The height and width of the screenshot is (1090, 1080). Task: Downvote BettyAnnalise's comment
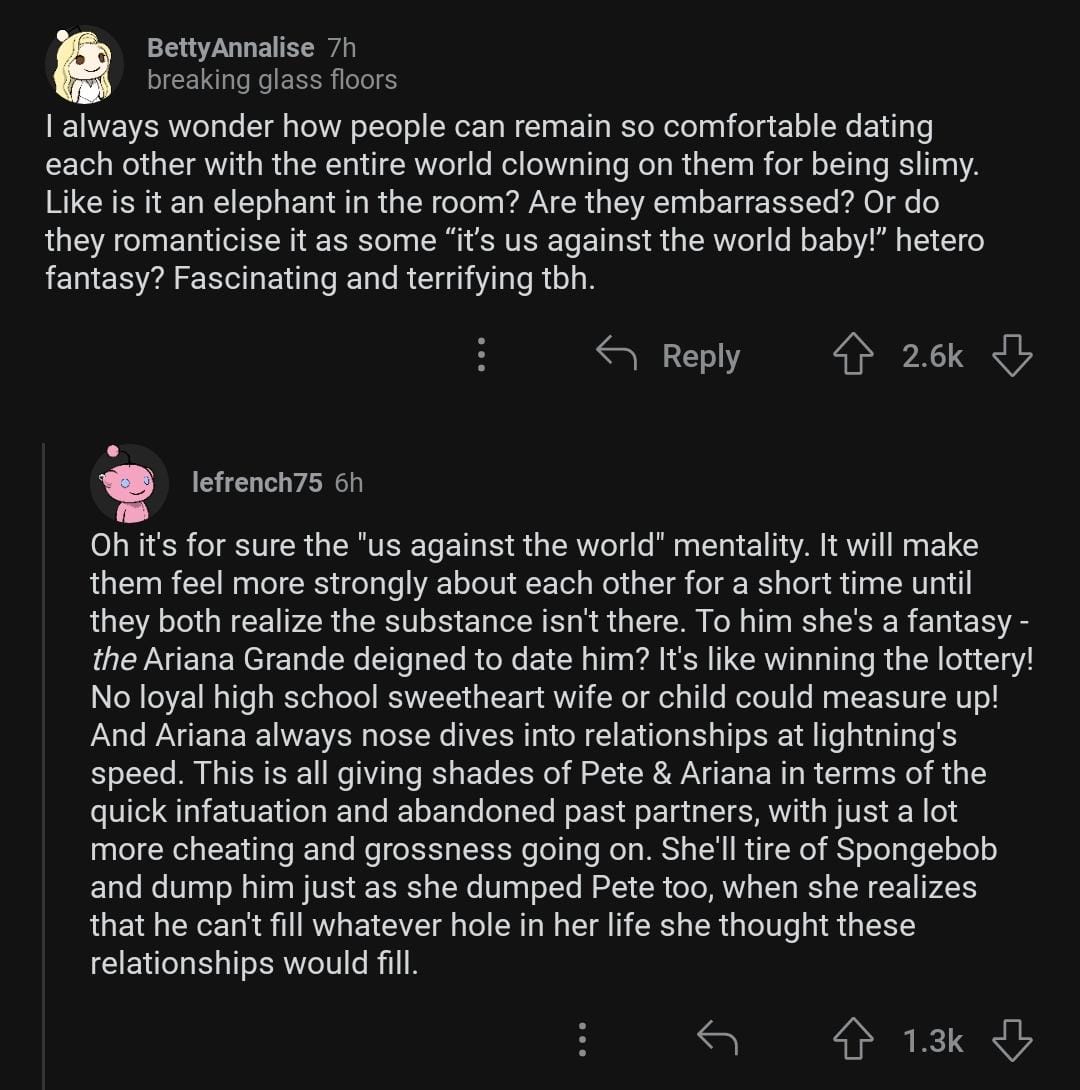point(1011,356)
